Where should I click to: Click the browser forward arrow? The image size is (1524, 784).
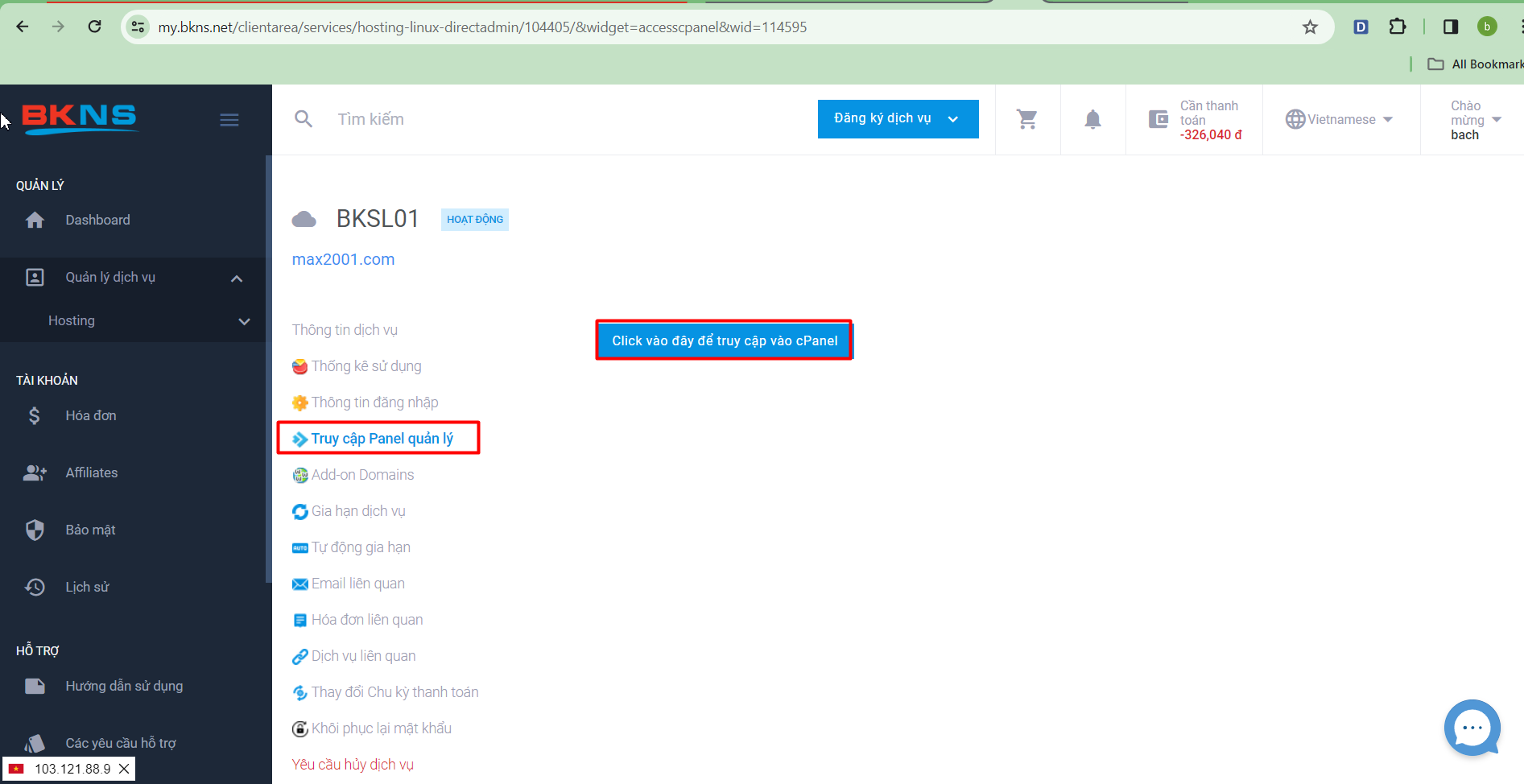[58, 27]
